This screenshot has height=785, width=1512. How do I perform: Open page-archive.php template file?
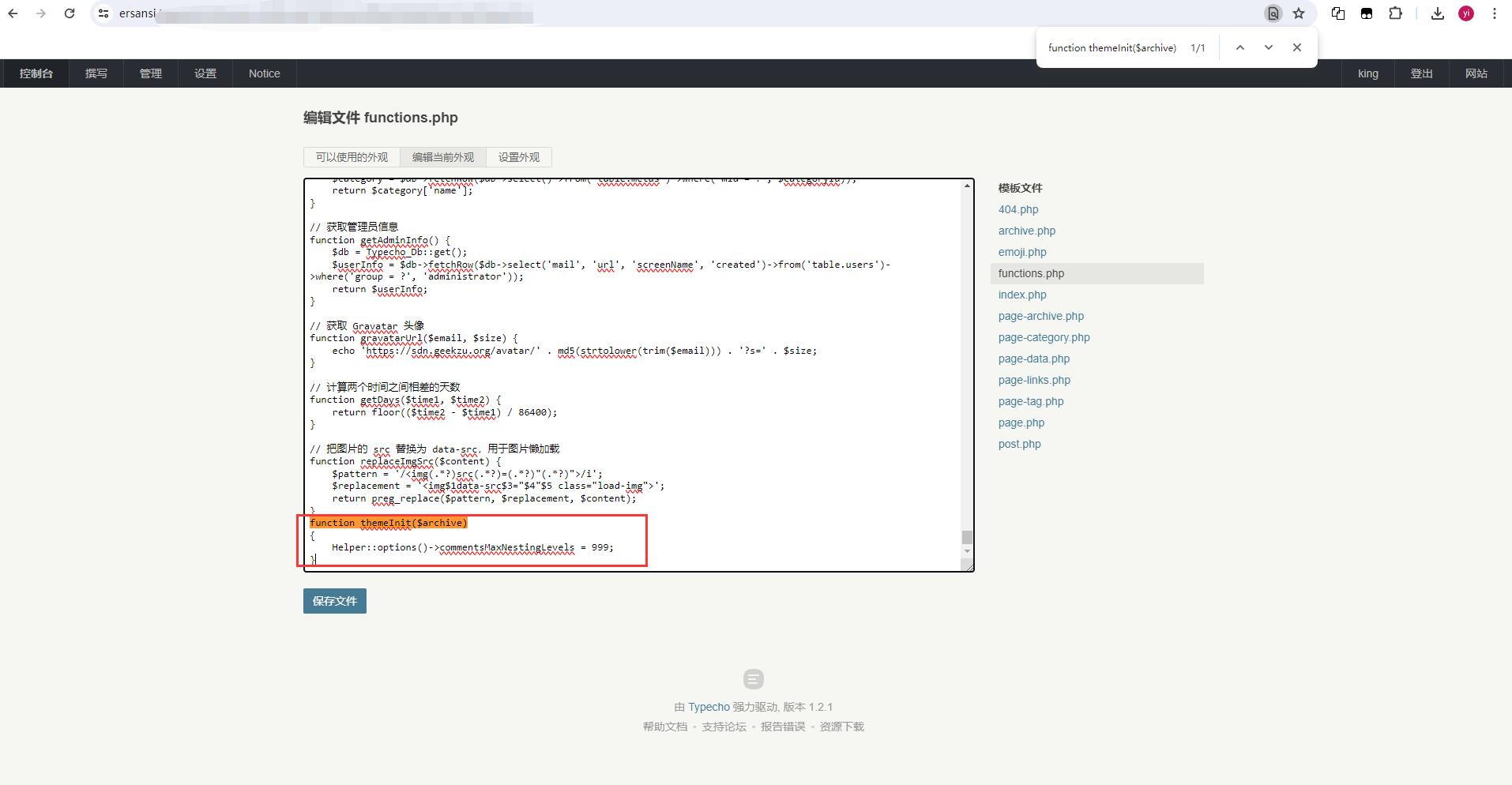[x=1041, y=316]
